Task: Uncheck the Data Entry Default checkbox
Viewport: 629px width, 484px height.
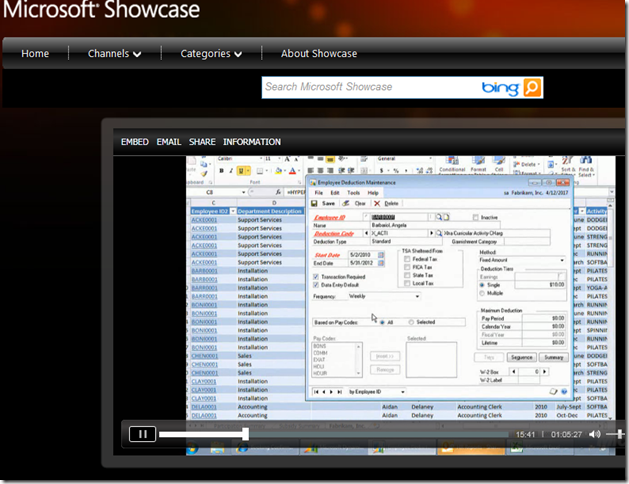Action: pos(316,285)
